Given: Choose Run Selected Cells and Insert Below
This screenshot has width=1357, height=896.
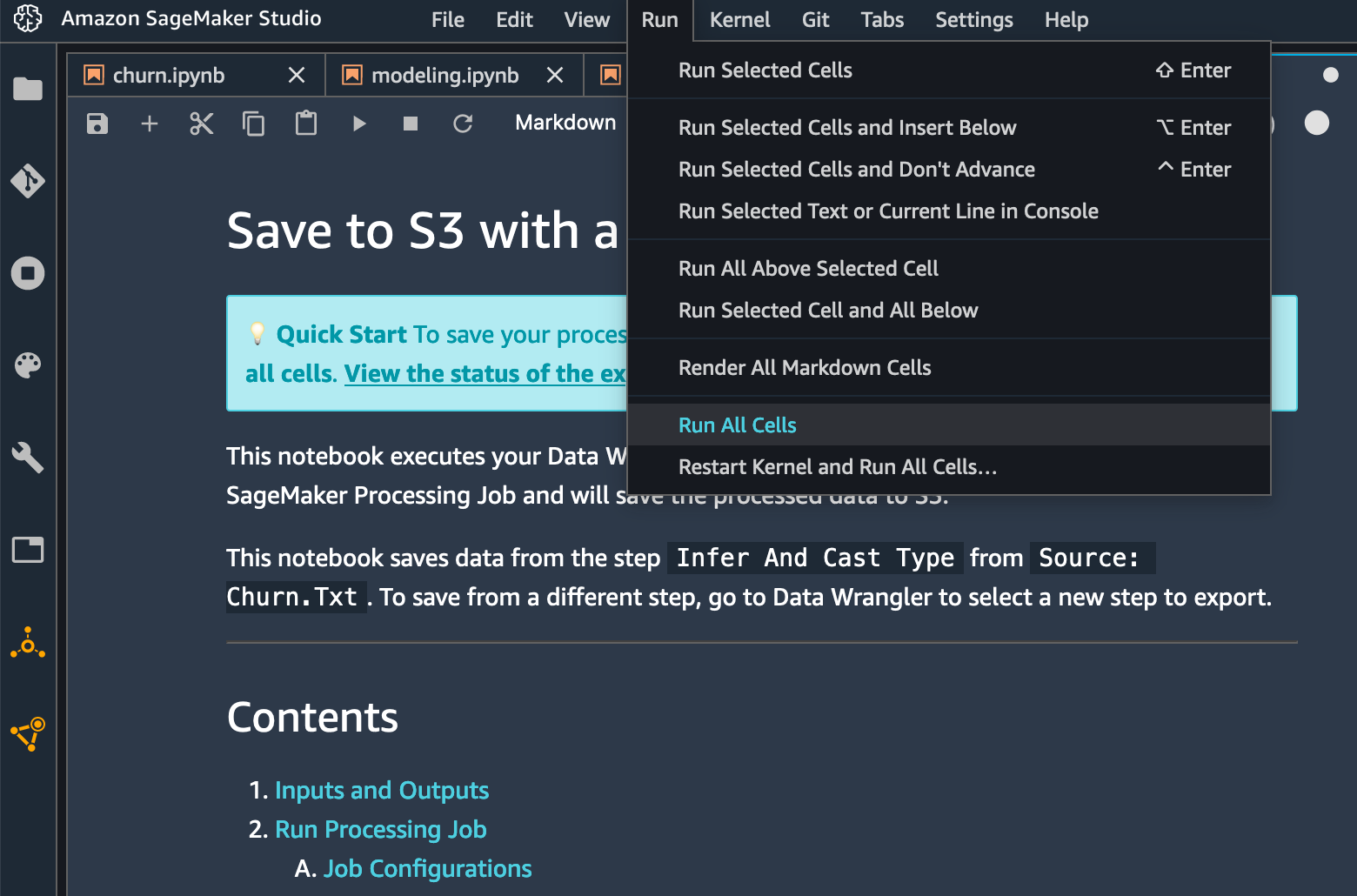Looking at the screenshot, I should tap(949, 128).
